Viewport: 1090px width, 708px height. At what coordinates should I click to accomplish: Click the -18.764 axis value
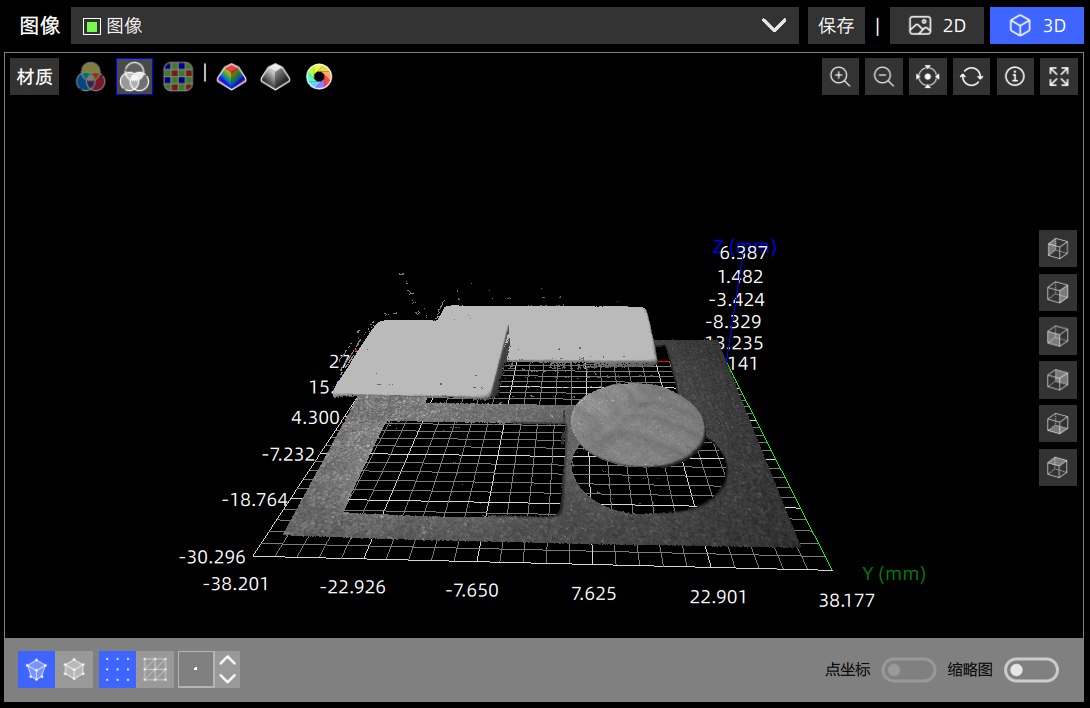[x=254, y=500]
